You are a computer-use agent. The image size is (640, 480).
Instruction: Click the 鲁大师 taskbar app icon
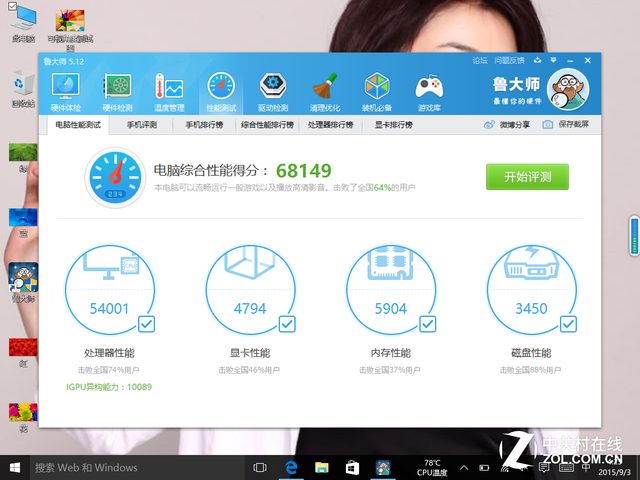[383, 468]
